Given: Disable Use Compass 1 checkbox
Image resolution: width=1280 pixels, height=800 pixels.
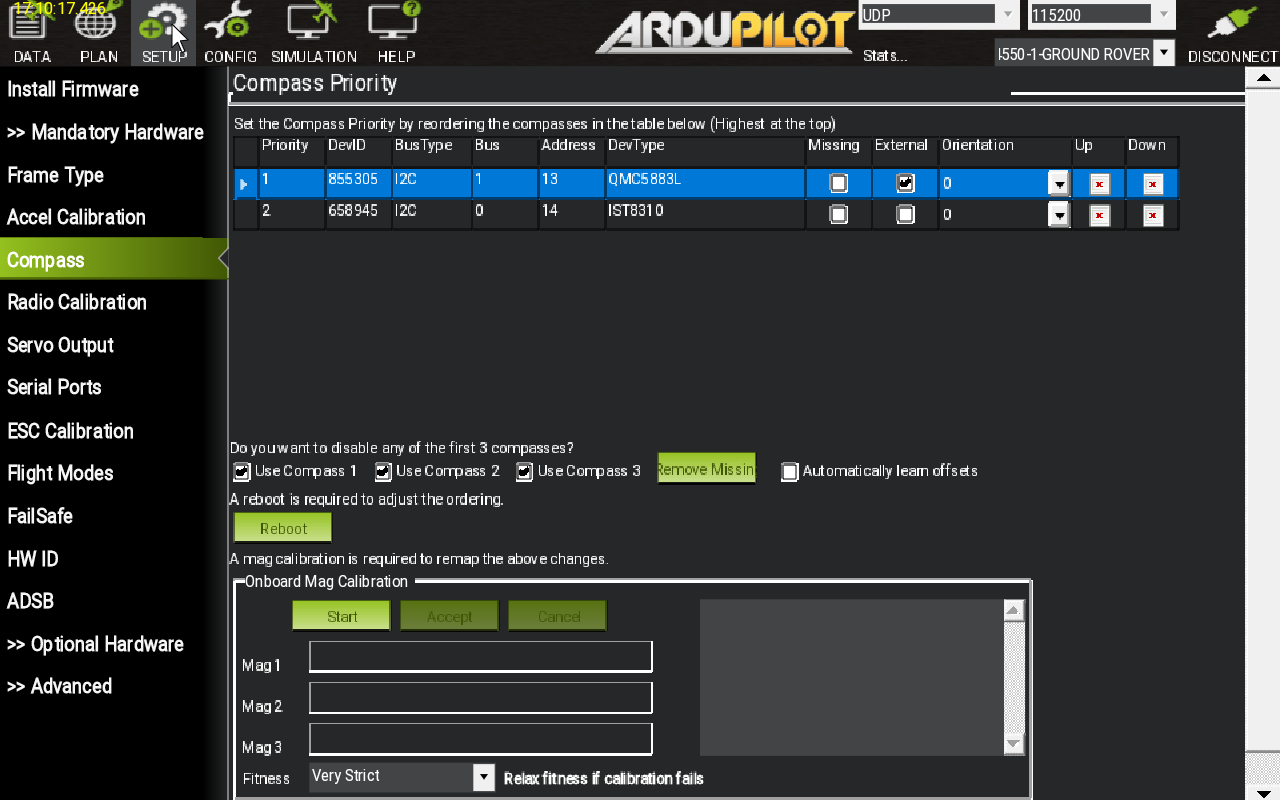Looking at the screenshot, I should click(241, 471).
